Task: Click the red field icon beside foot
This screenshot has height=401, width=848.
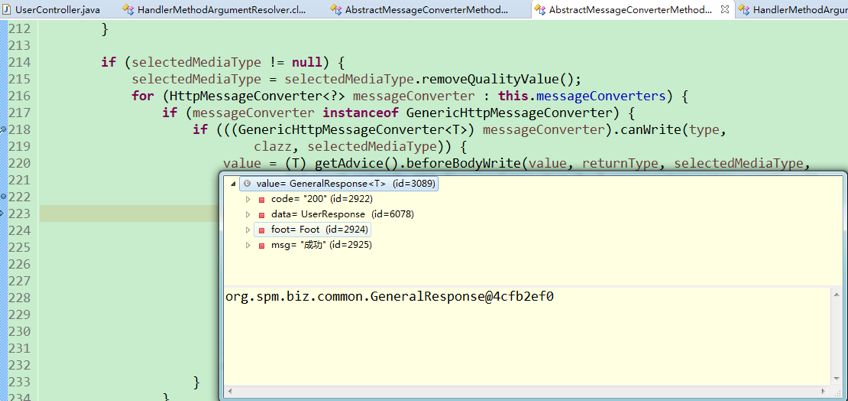Action: [262, 230]
